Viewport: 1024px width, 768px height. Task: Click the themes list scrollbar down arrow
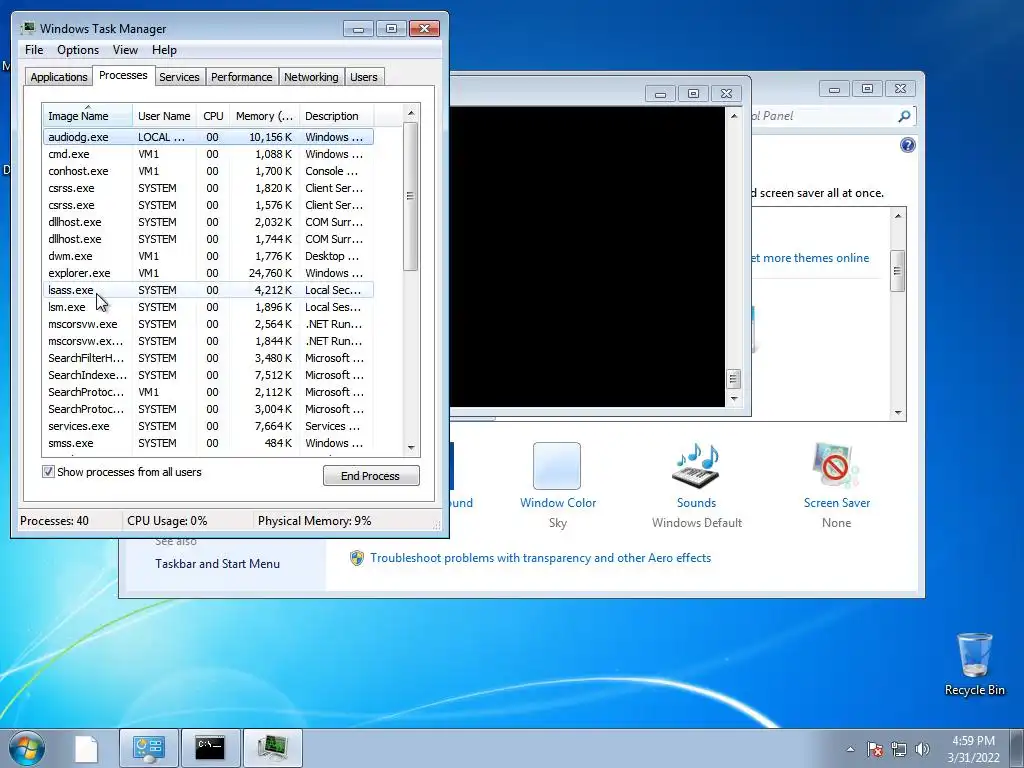point(898,413)
